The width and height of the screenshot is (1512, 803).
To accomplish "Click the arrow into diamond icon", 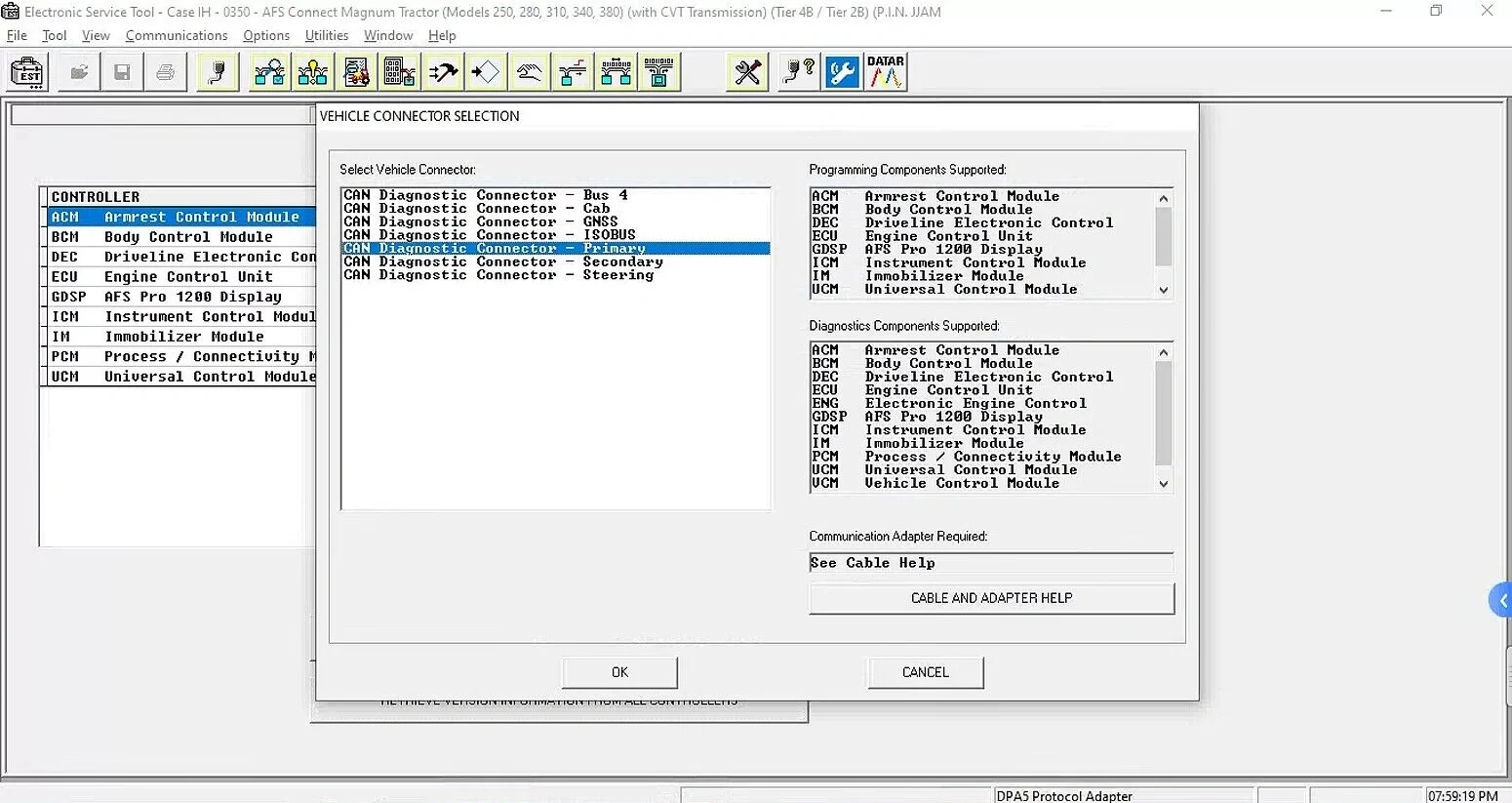I will click(485, 73).
